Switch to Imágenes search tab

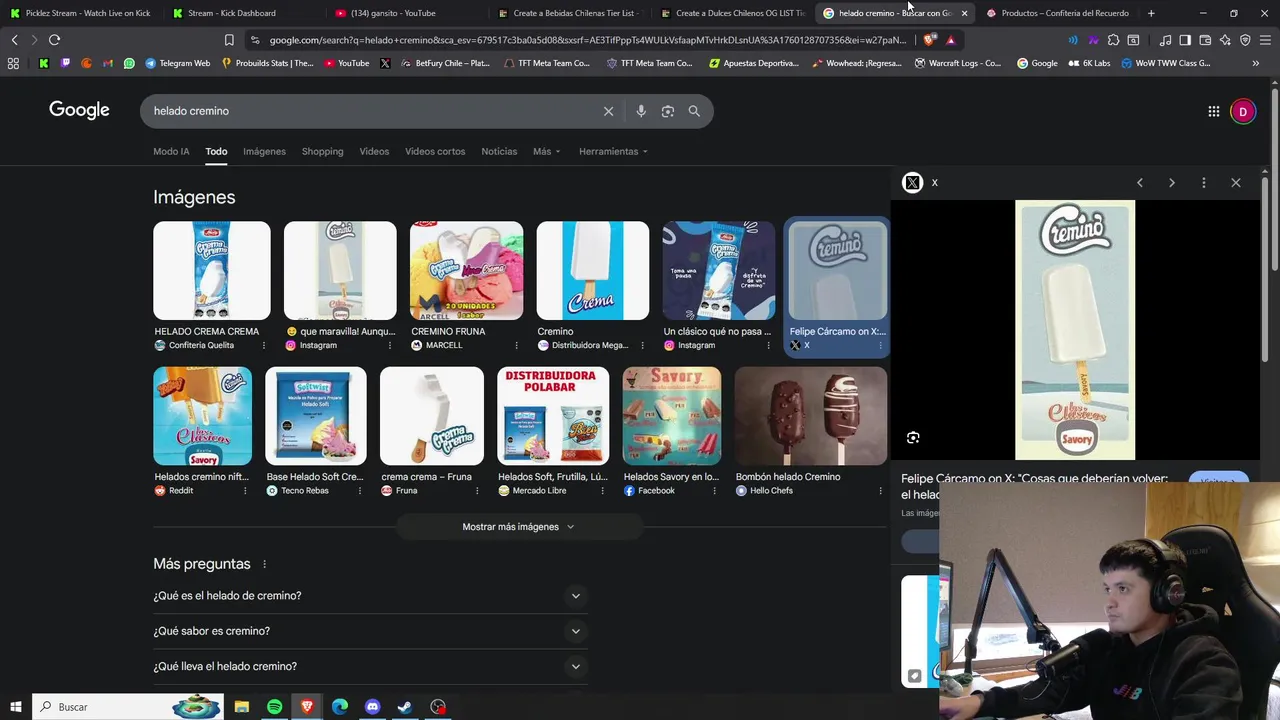(264, 152)
